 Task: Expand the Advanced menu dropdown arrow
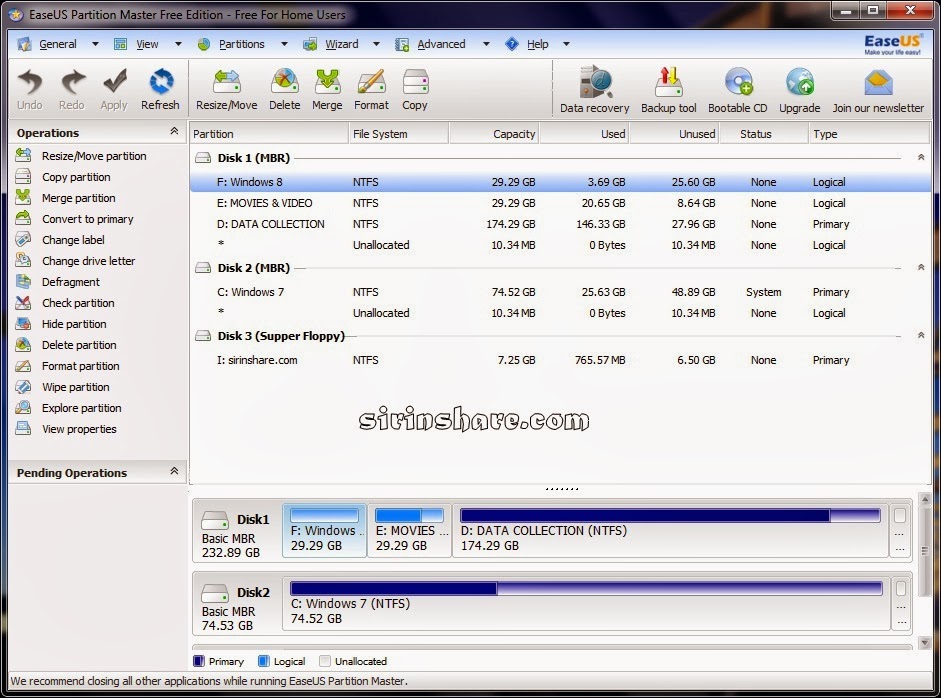[x=486, y=44]
